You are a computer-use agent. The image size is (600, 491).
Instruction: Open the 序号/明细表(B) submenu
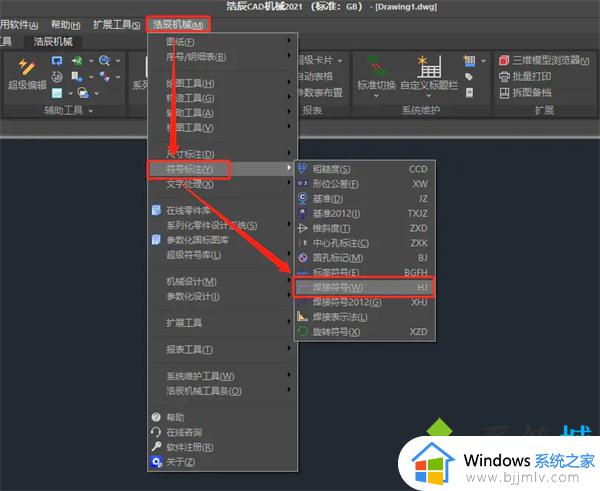click(x=222, y=57)
